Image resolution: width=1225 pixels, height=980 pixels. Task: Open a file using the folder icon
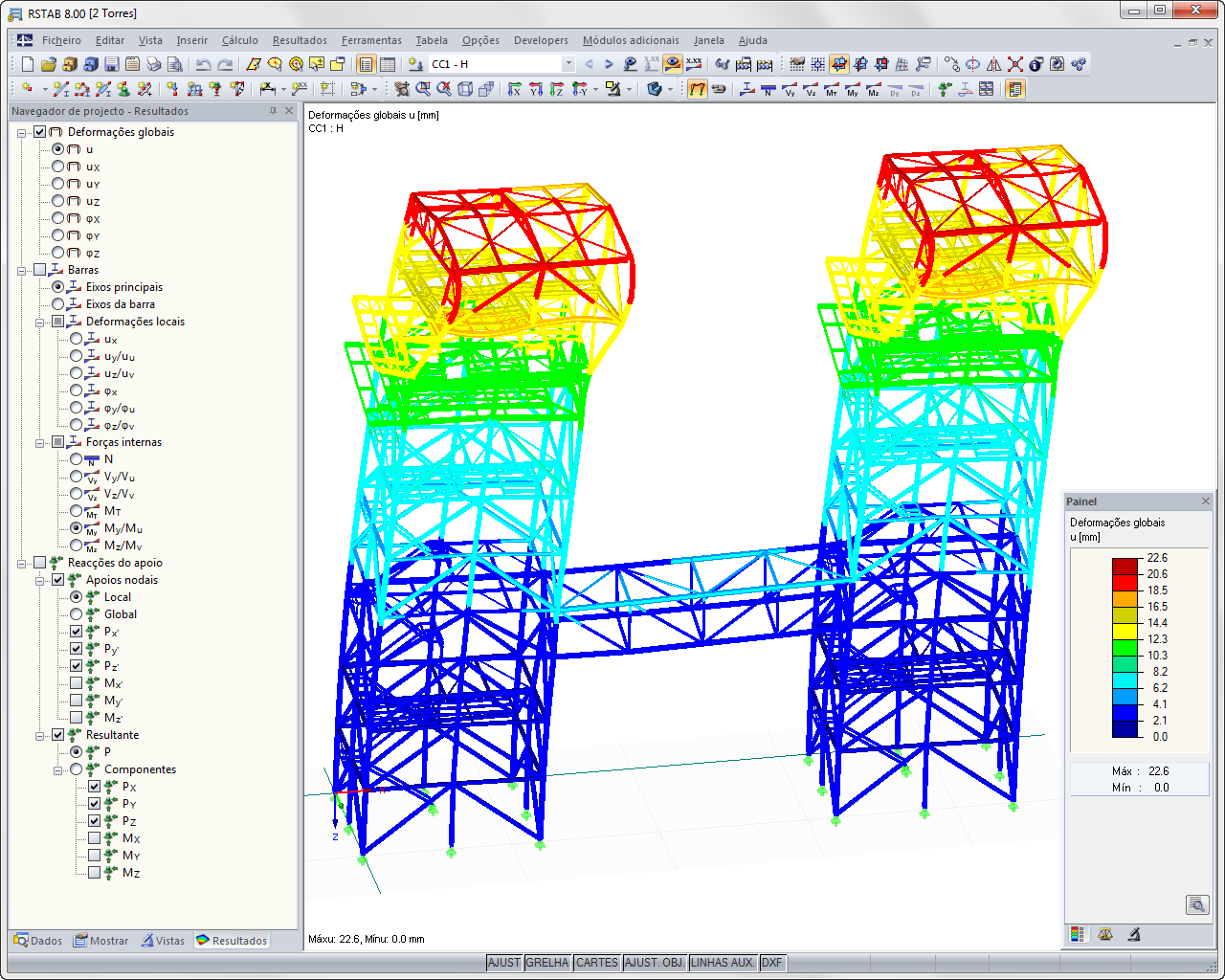coord(49,64)
